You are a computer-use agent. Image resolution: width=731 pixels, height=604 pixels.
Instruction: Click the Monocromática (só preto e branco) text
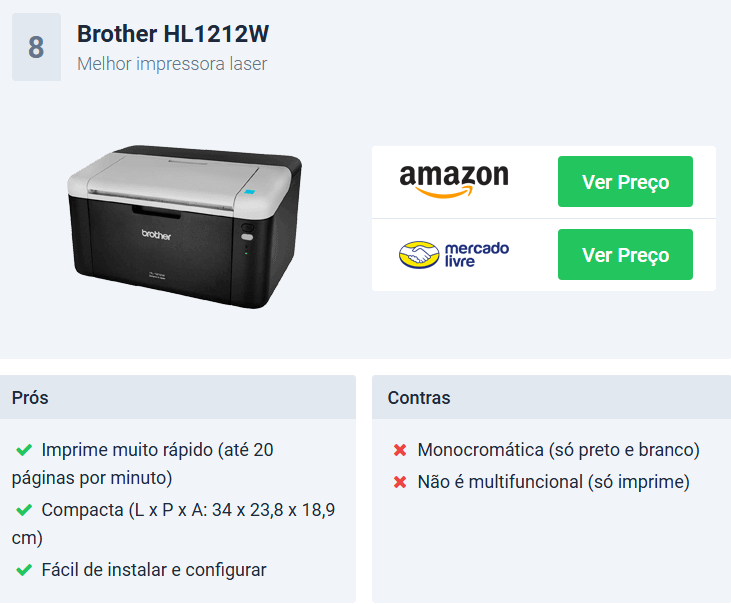[559, 450]
